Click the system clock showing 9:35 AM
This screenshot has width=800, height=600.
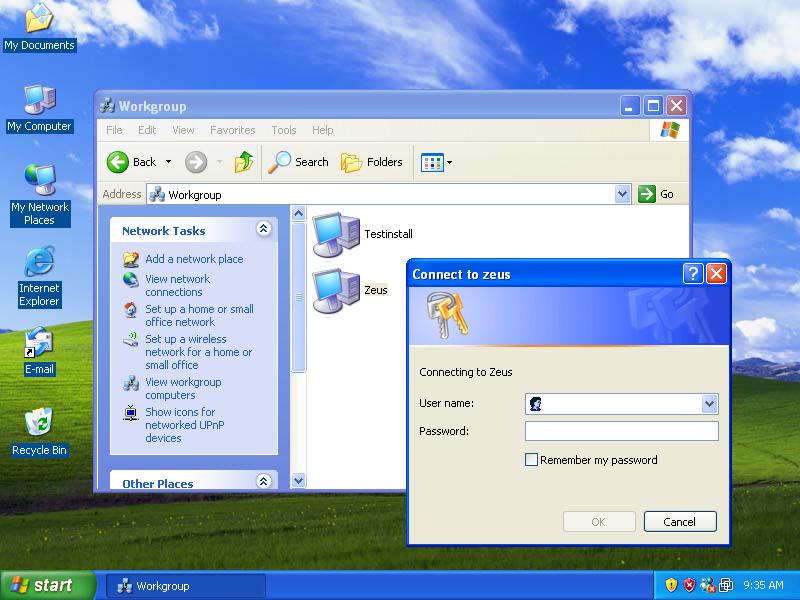[x=763, y=585]
